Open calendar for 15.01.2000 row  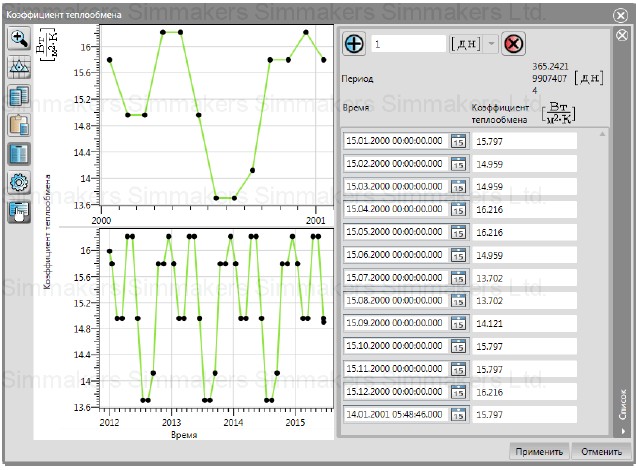[458, 141]
